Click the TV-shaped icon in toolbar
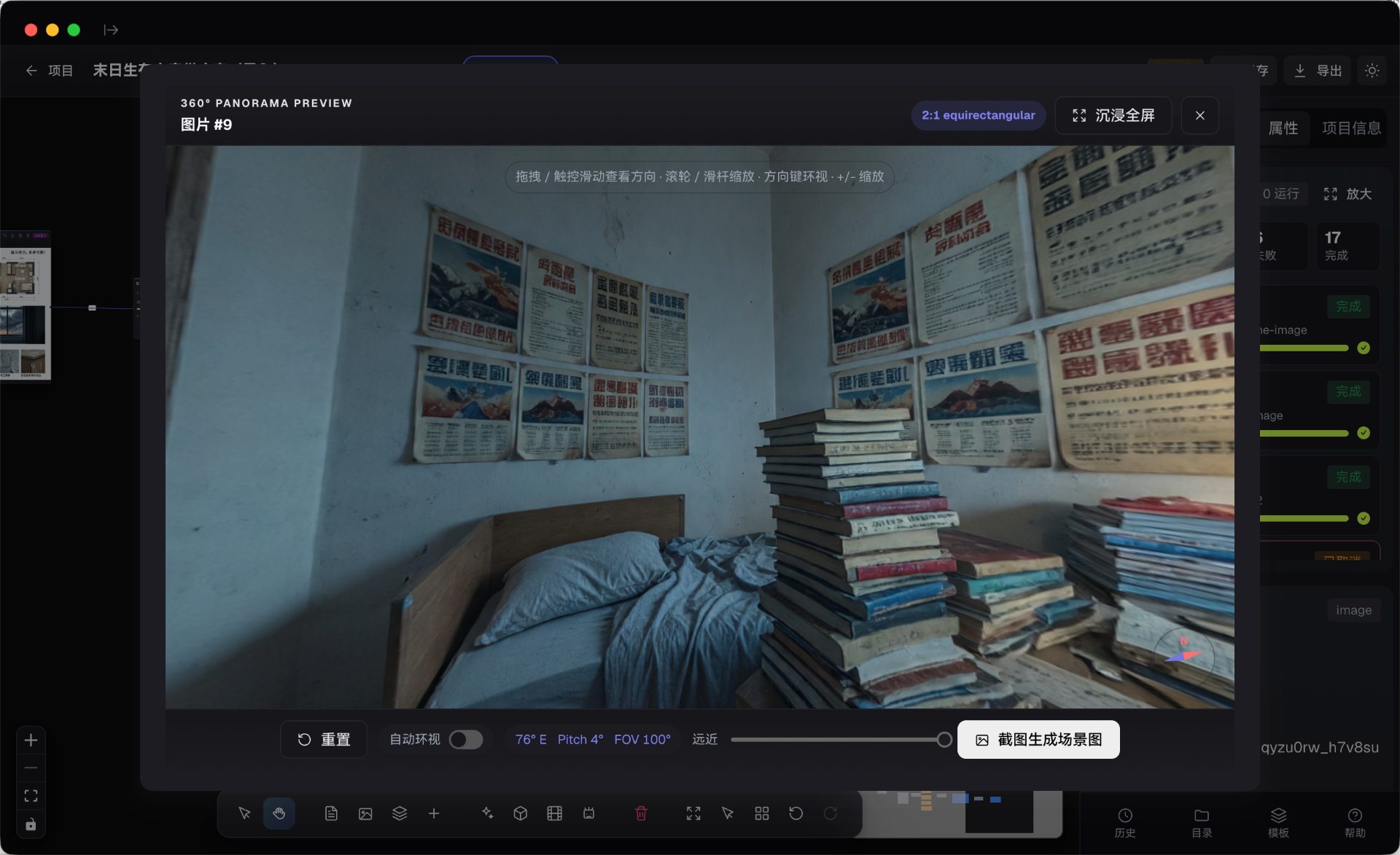The width and height of the screenshot is (1400, 855). pos(589,813)
